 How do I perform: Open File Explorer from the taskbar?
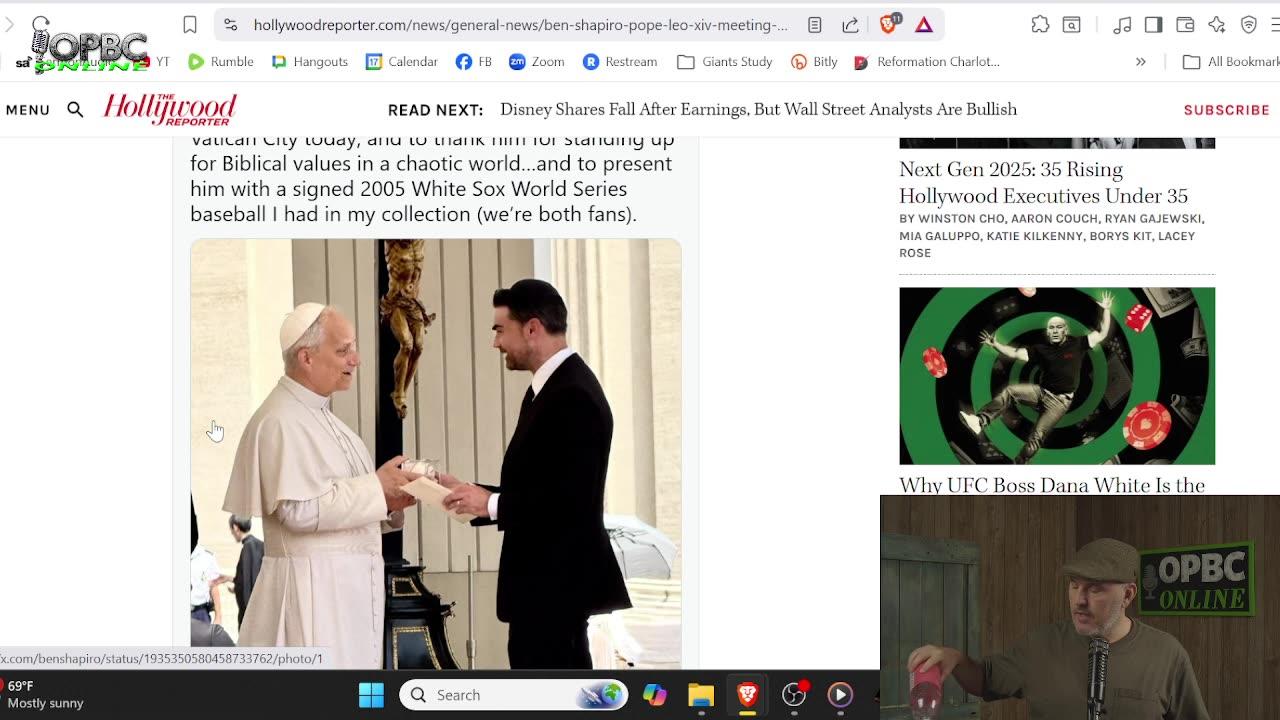[700, 694]
